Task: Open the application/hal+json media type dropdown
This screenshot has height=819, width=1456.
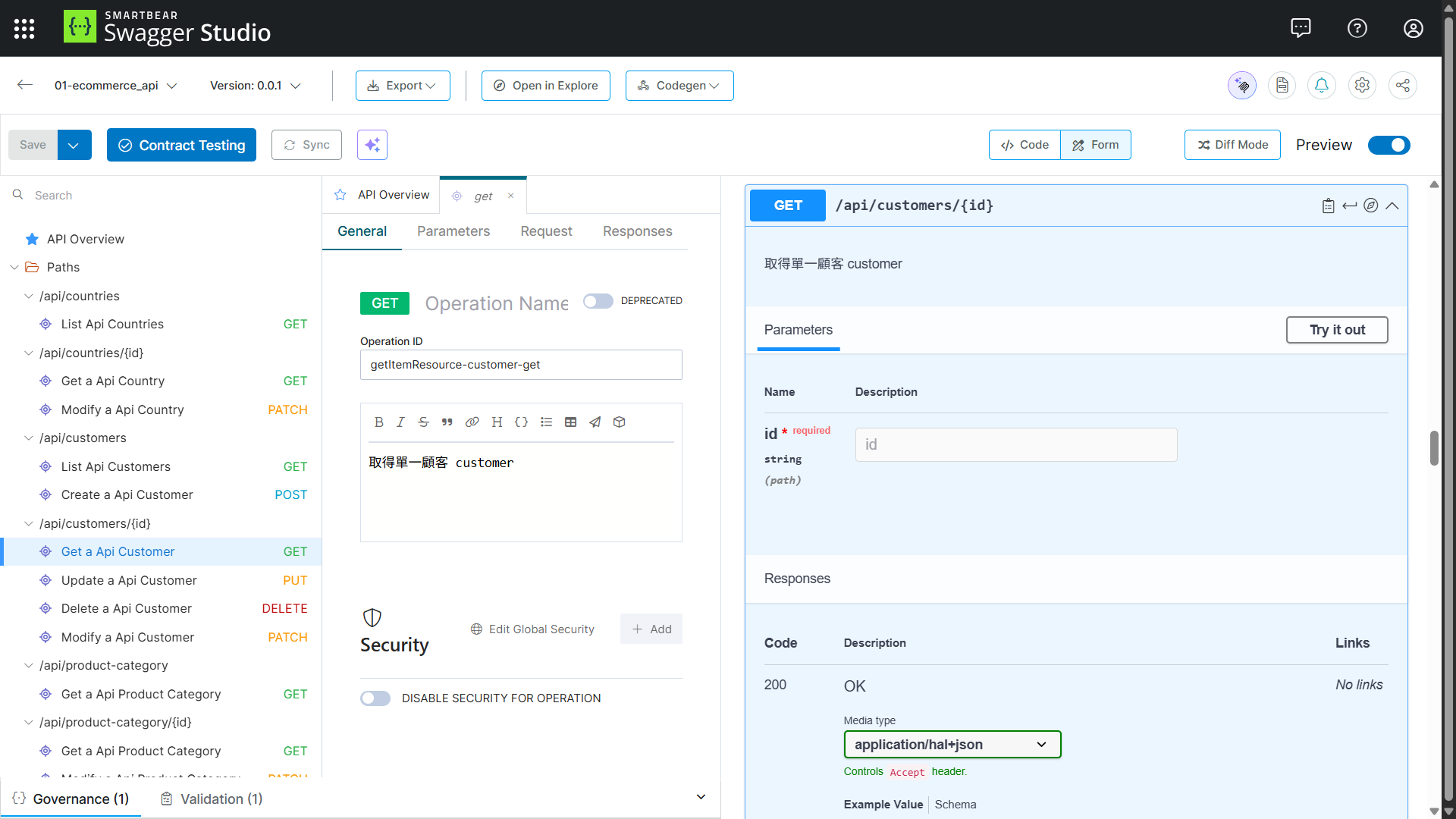Action: [952, 745]
